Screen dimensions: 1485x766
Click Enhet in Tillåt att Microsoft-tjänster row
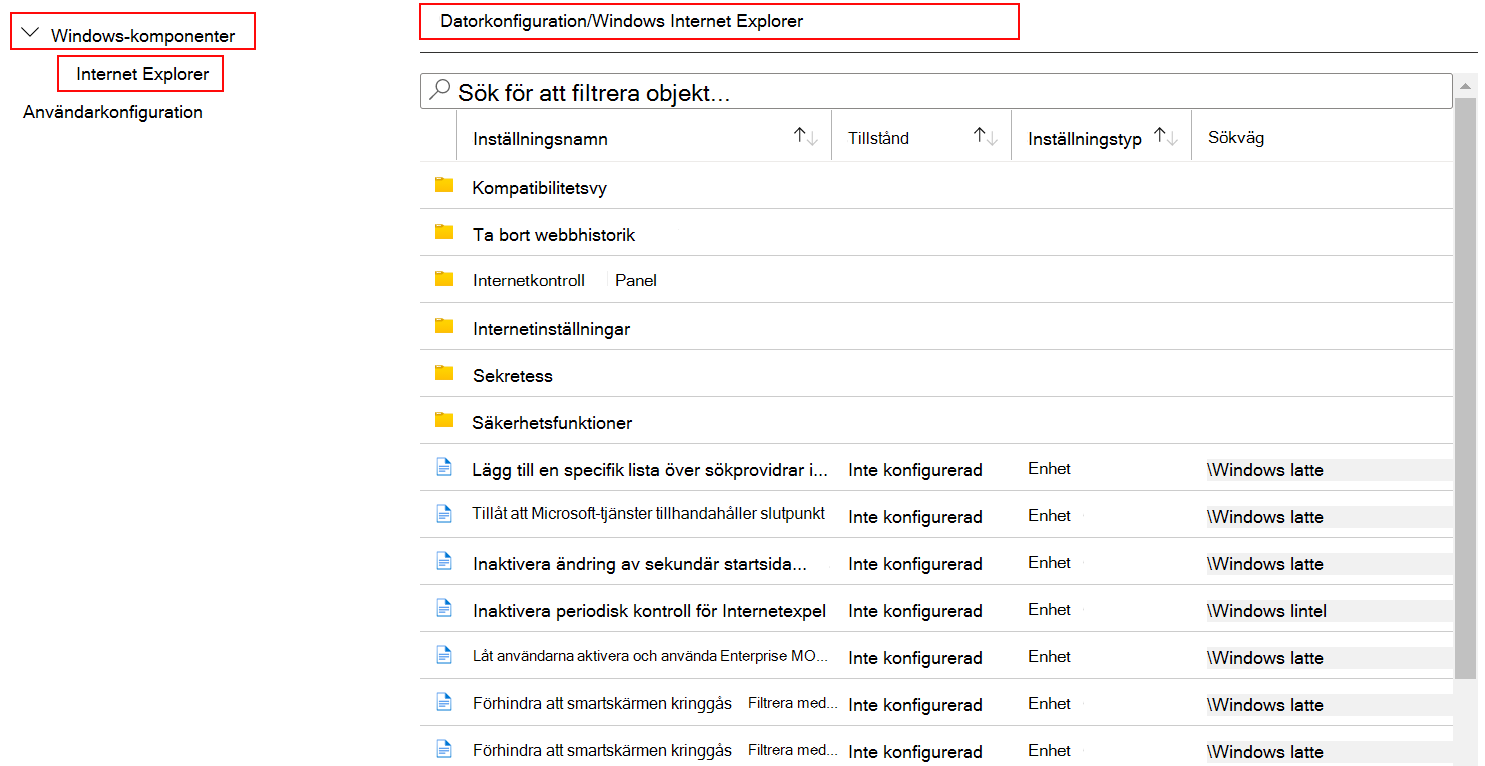[1049, 515]
